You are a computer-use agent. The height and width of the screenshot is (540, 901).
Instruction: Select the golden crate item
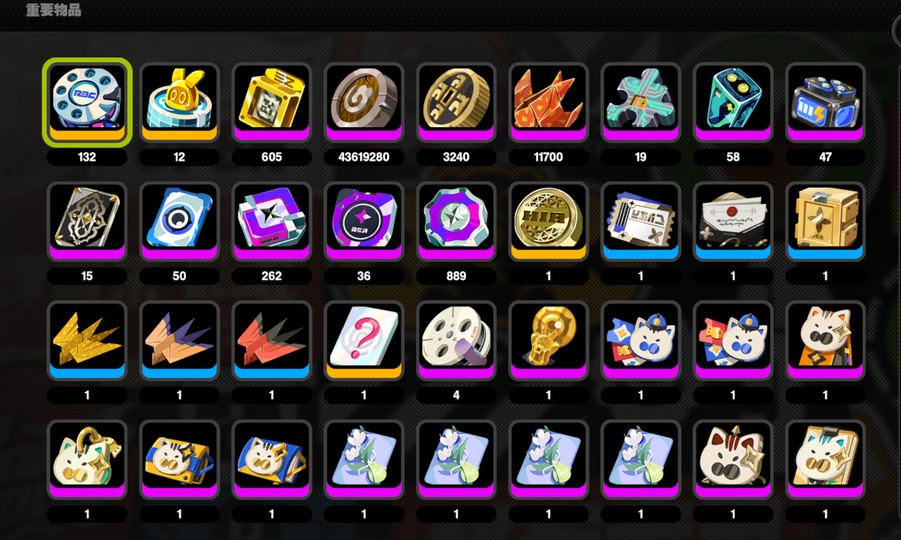(x=825, y=221)
